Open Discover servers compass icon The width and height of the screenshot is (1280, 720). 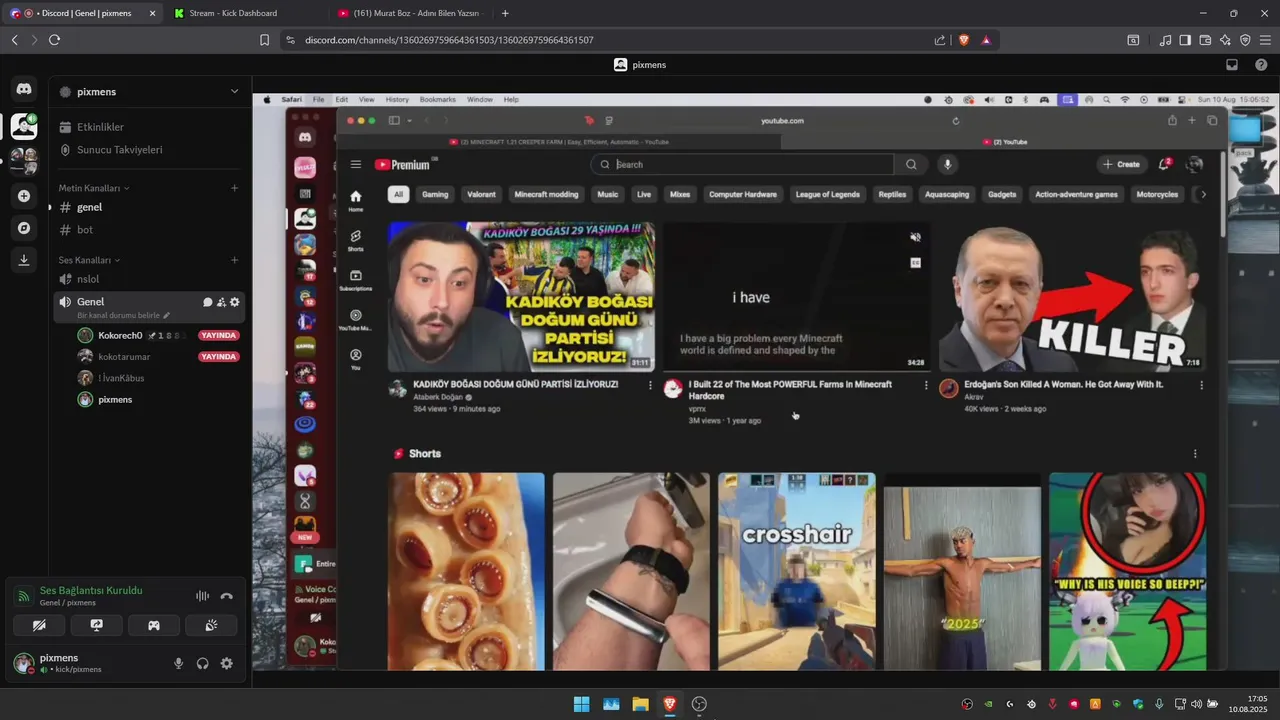click(x=24, y=228)
